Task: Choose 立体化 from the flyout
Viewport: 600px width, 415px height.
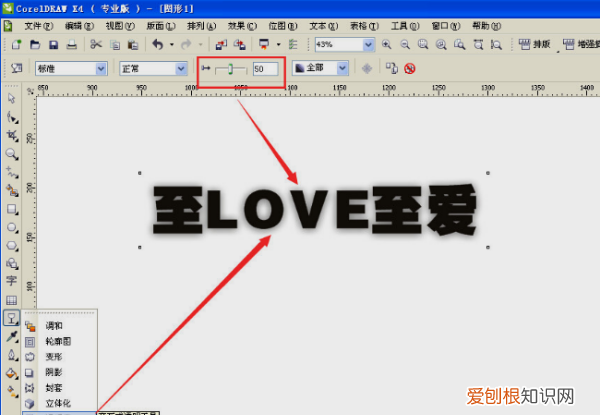Action: tap(60, 403)
